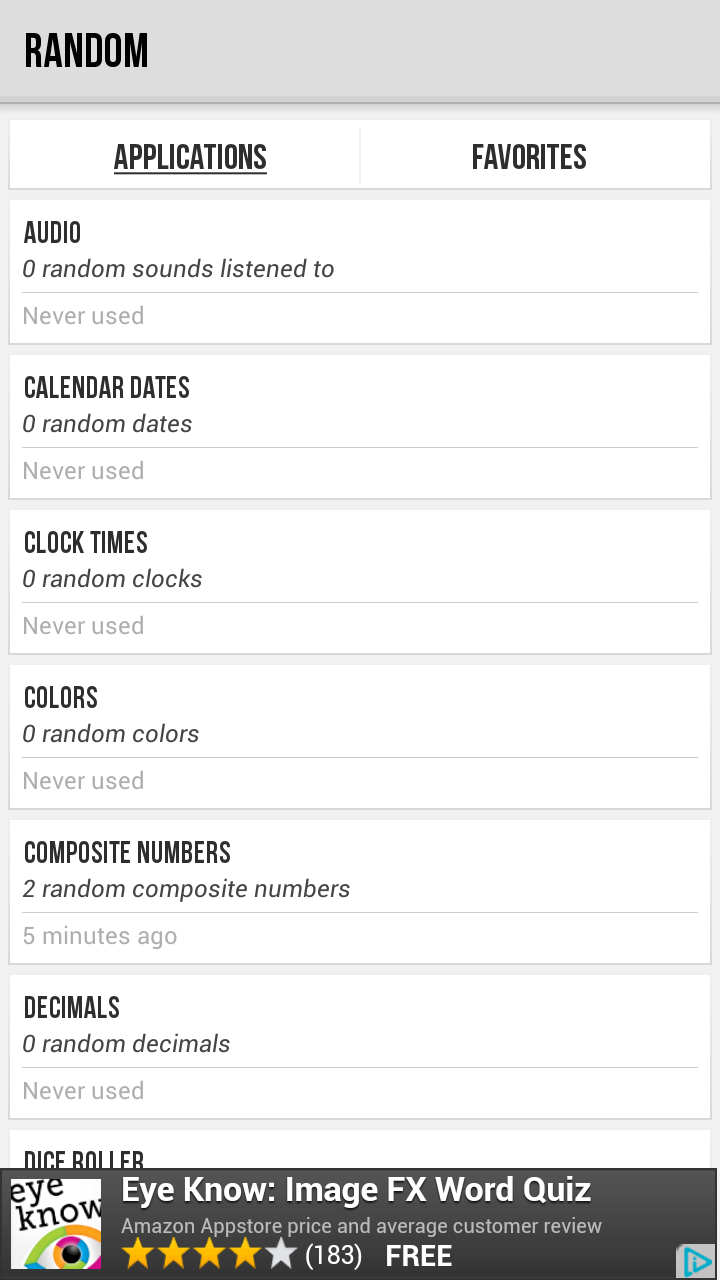Screen dimensions: 720x1280
Task: Click the 'Eye Know: Image FX Word Quiz' ad title
Action: [358, 1189]
